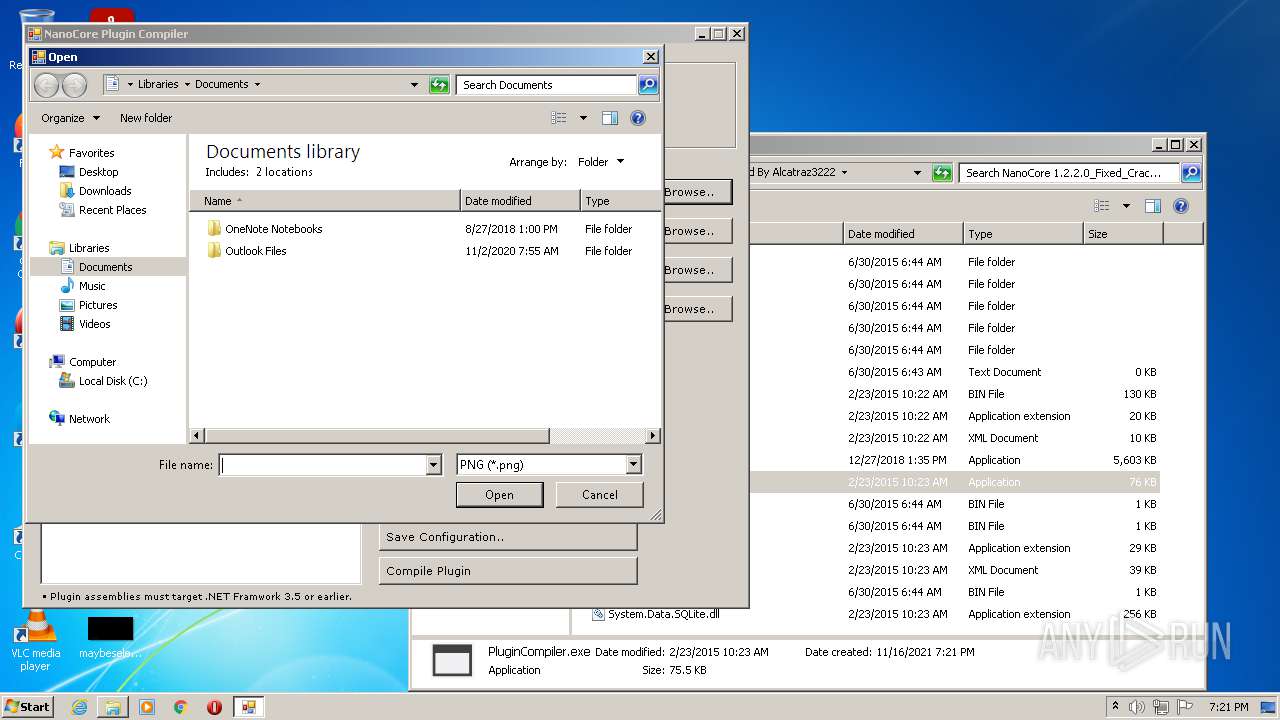Open the address bar history dropdown

(x=414, y=85)
